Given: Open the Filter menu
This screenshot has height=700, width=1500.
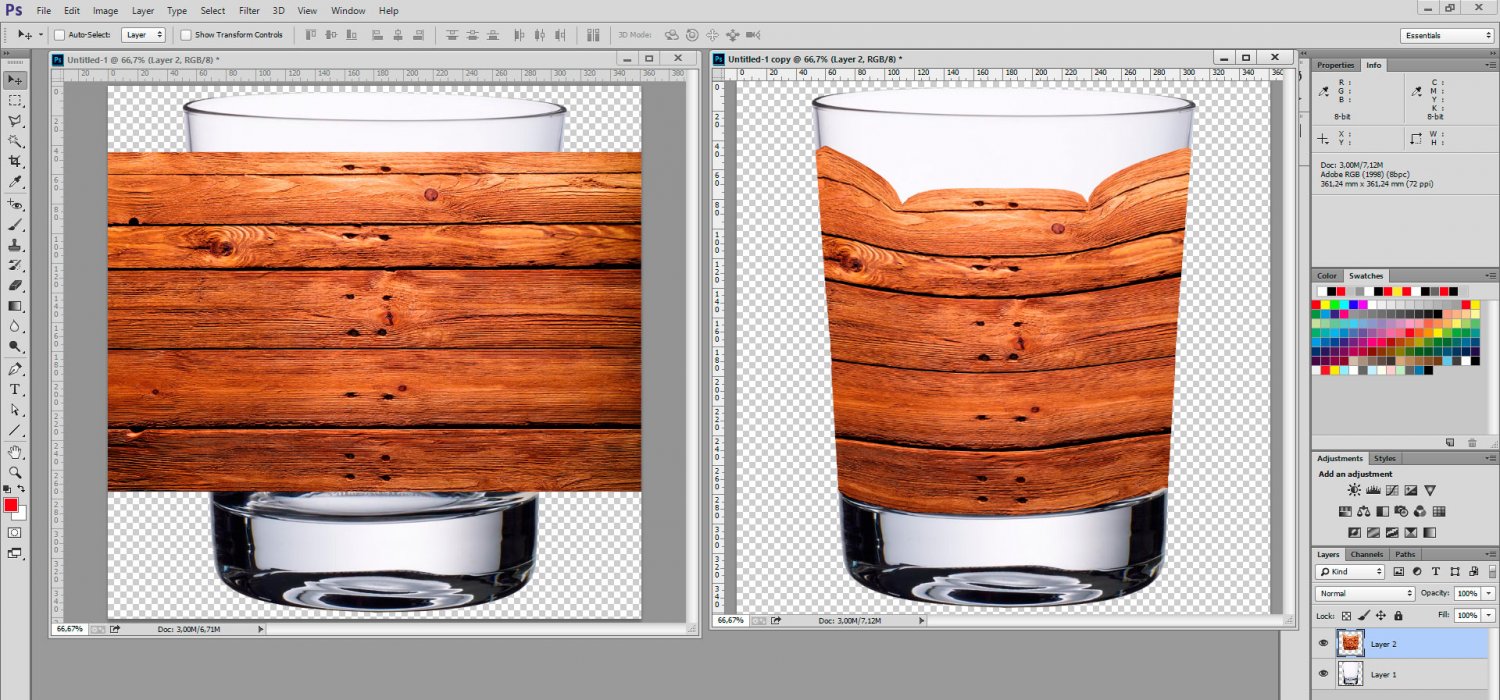Looking at the screenshot, I should [249, 11].
